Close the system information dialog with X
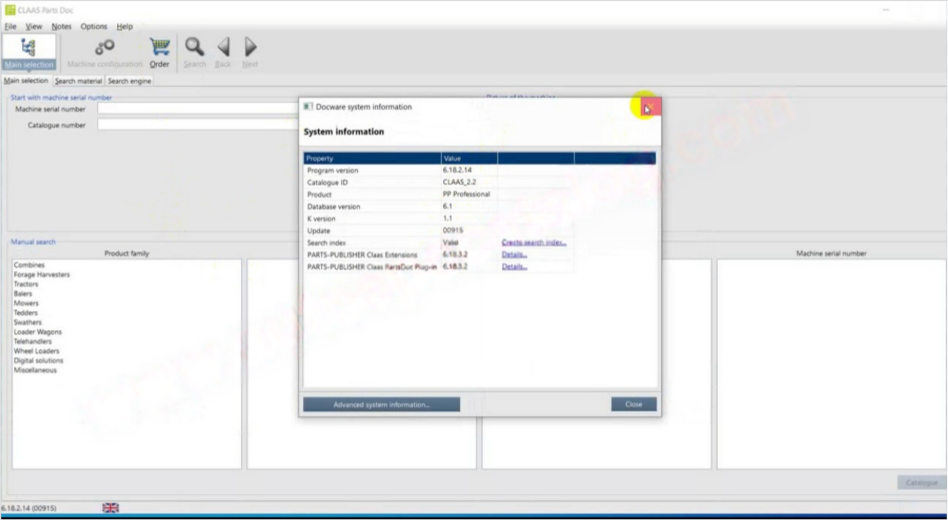Viewport: 948px width, 520px height. click(x=648, y=107)
